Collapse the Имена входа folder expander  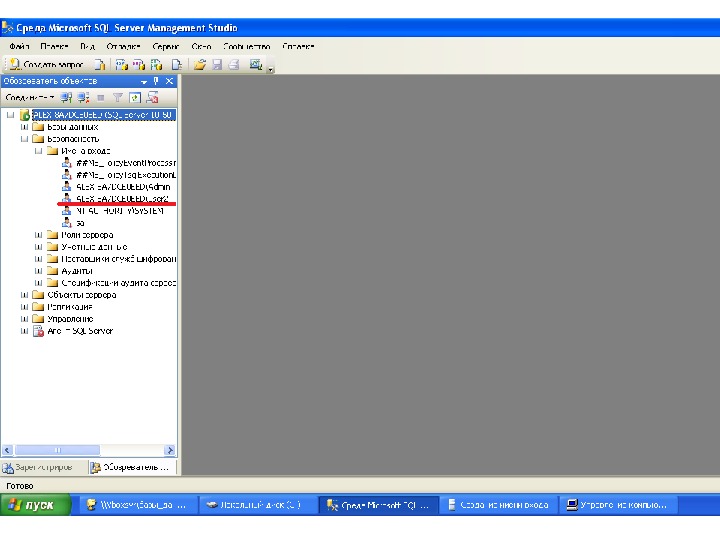coord(39,151)
